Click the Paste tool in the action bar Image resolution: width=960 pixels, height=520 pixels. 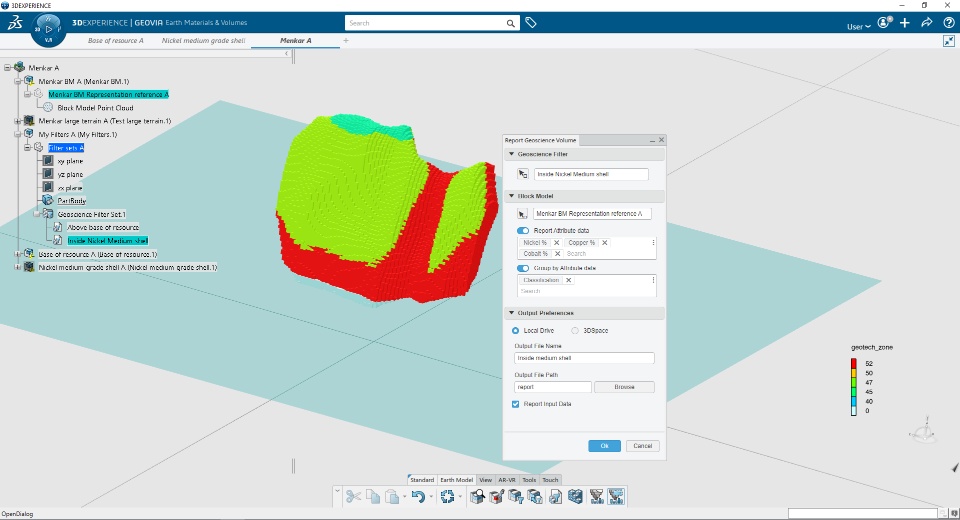(x=392, y=496)
